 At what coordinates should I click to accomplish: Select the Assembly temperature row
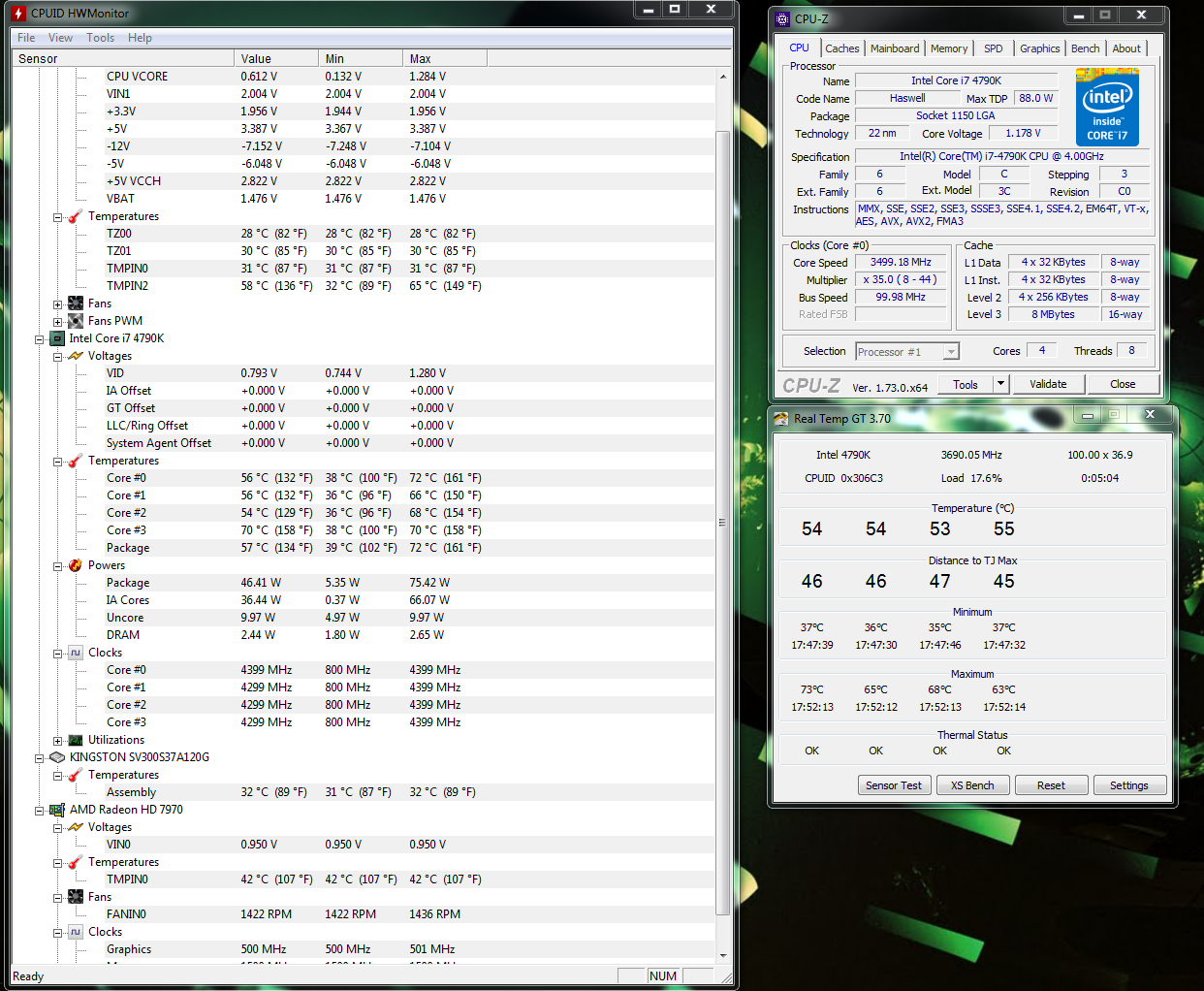[363, 792]
